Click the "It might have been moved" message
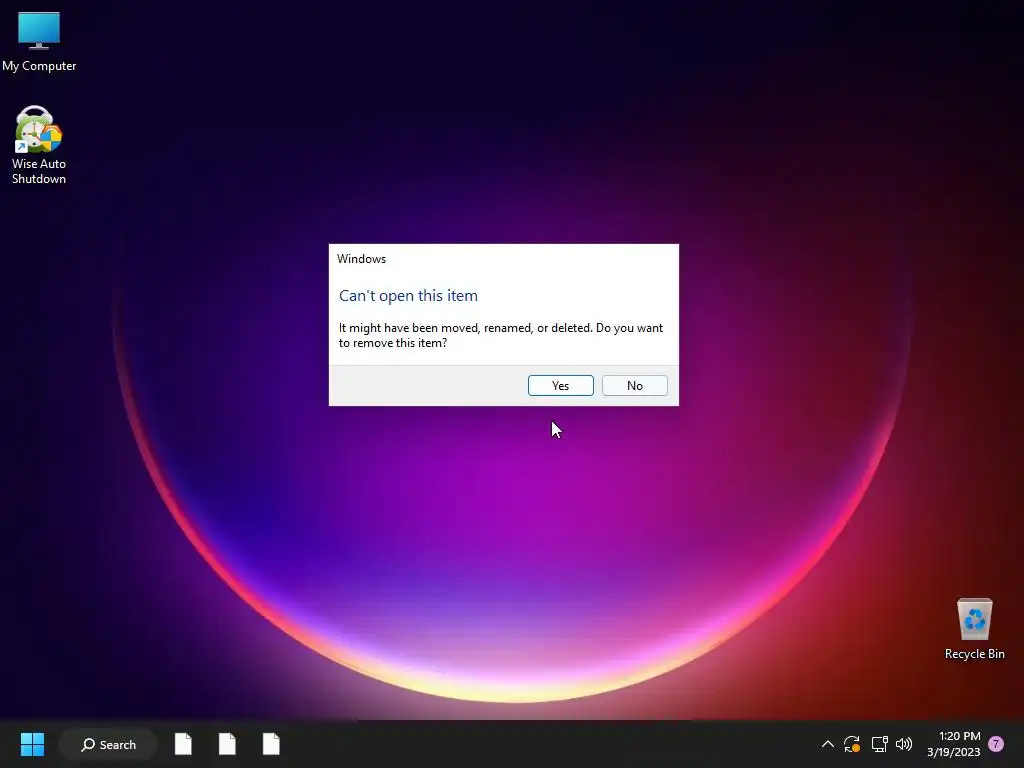The image size is (1024, 768). pos(501,335)
